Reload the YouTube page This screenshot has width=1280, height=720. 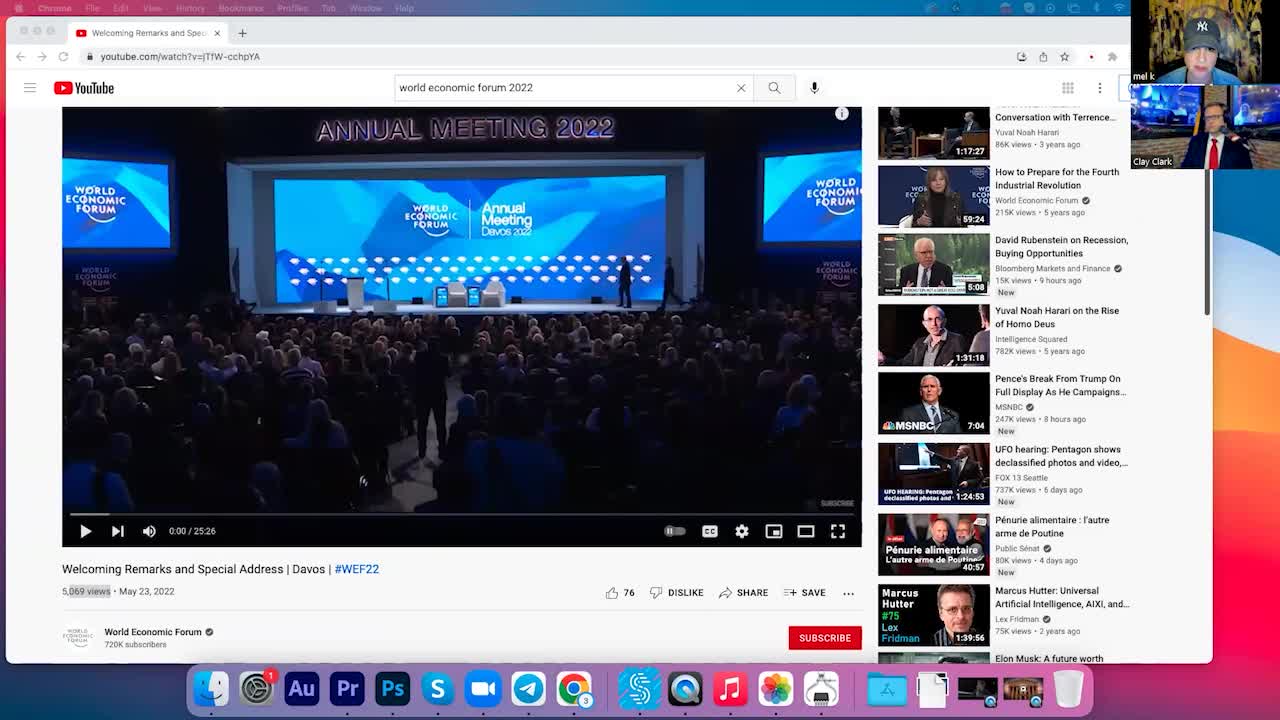click(63, 57)
